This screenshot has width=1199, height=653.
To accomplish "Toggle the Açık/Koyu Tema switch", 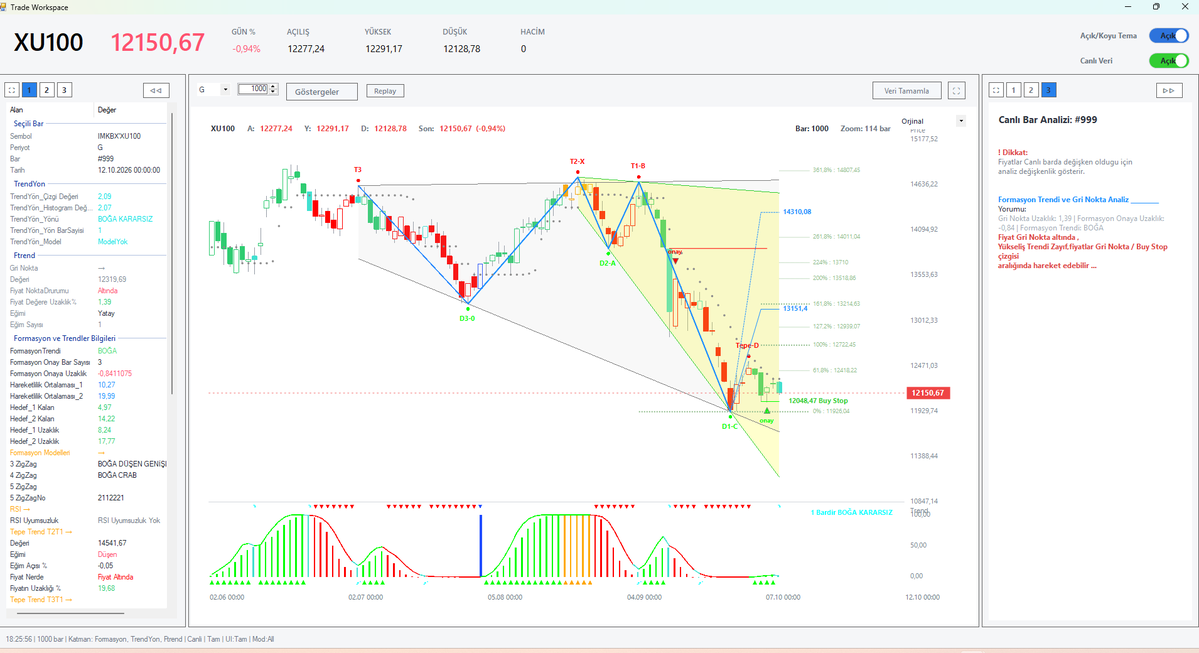I will tap(1168, 36).
